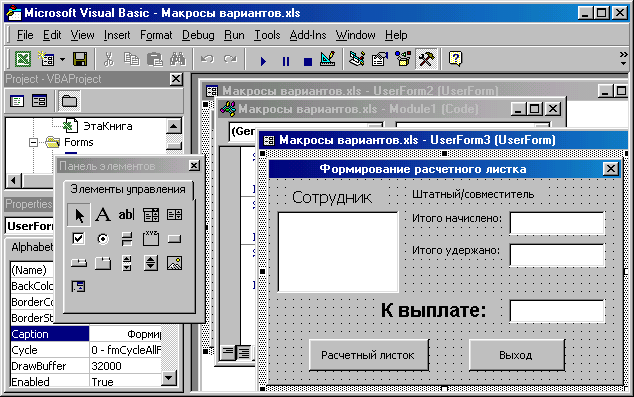Click the Insert UserForm toolbar icon
The height and width of the screenshot is (397, 634).
pyautogui.click(x=47, y=59)
